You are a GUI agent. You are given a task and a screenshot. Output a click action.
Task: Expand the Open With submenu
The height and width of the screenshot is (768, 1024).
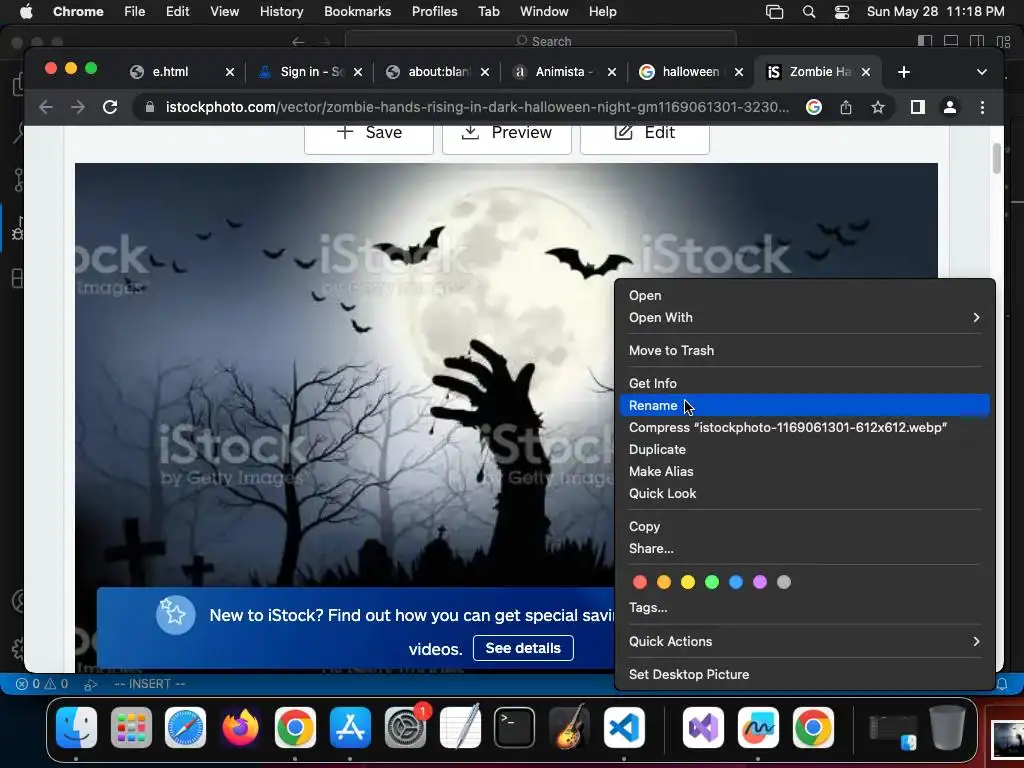click(805, 317)
